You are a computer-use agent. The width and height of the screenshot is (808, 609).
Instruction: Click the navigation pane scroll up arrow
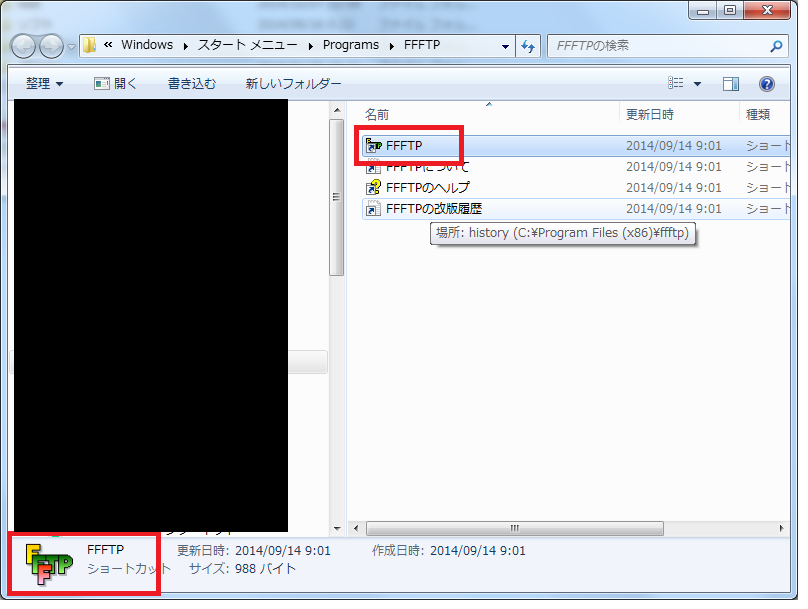point(336,110)
